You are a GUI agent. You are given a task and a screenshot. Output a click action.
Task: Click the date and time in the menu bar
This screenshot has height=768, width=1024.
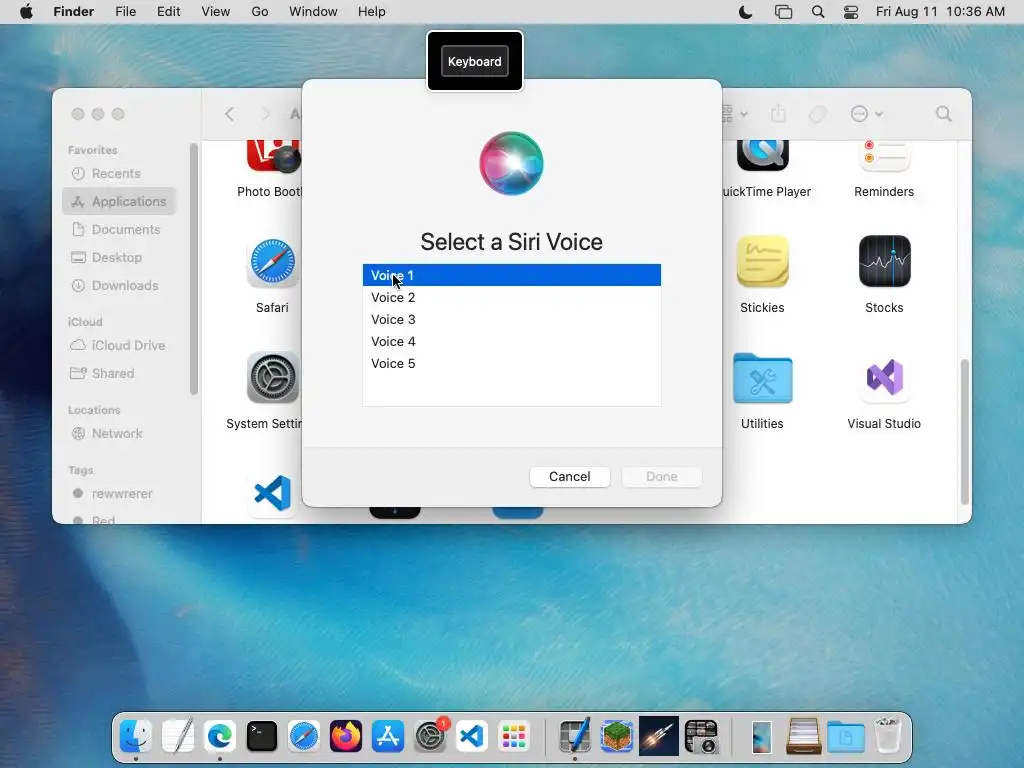click(x=940, y=12)
